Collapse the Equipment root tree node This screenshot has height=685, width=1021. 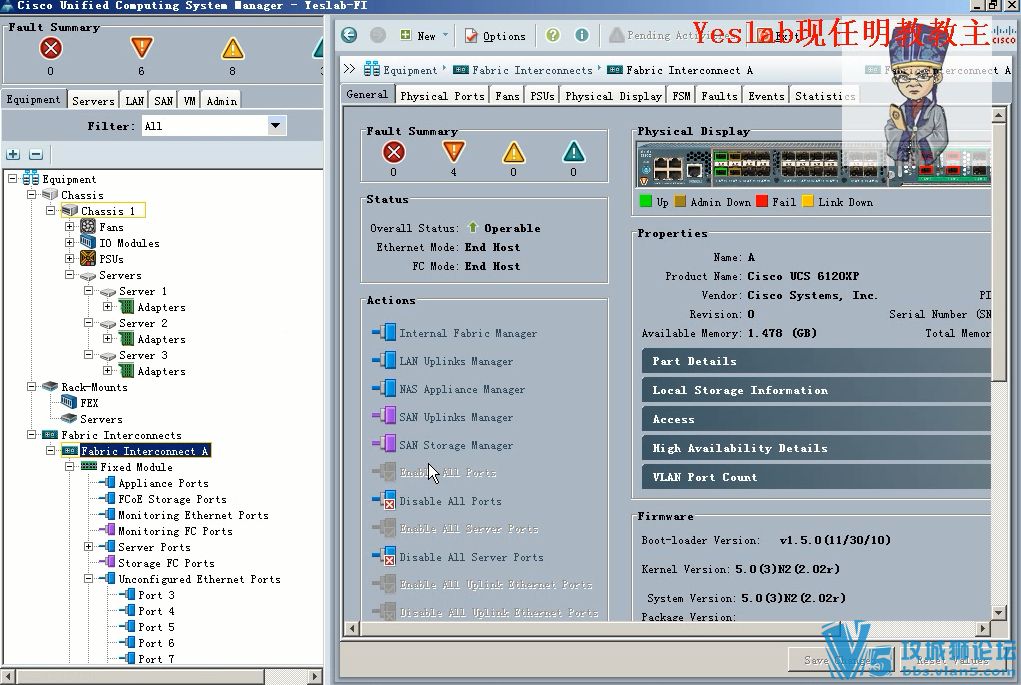tap(12, 178)
